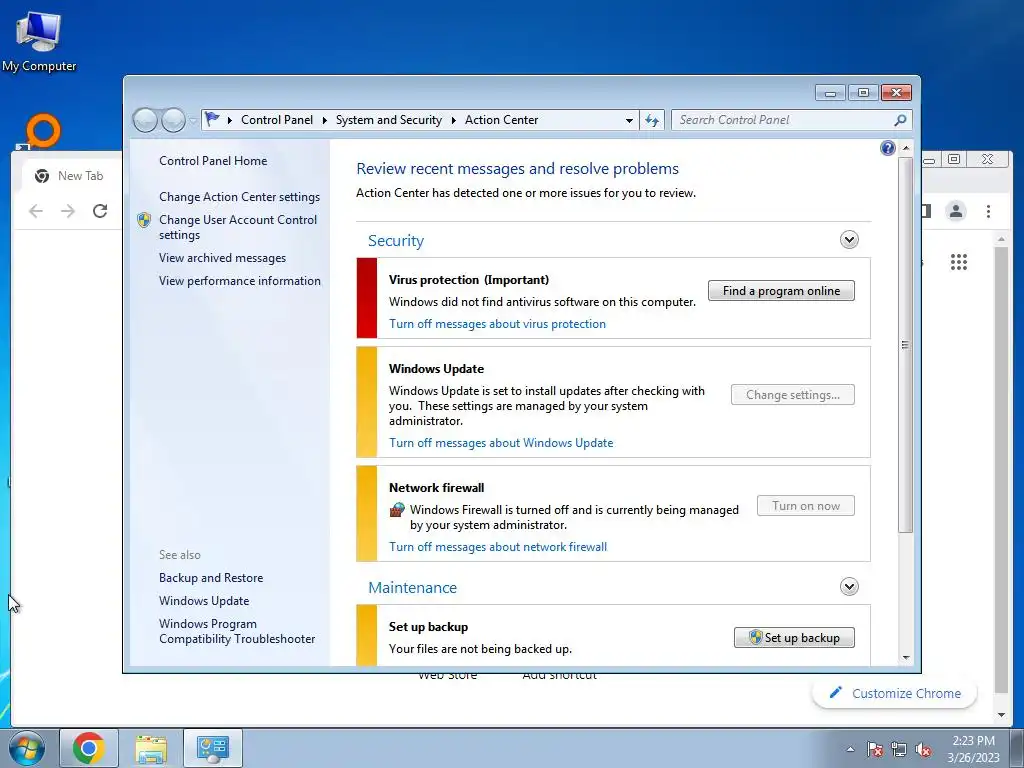The width and height of the screenshot is (1024, 768).
Task: Open Windows Update sidebar link
Action: point(204,601)
